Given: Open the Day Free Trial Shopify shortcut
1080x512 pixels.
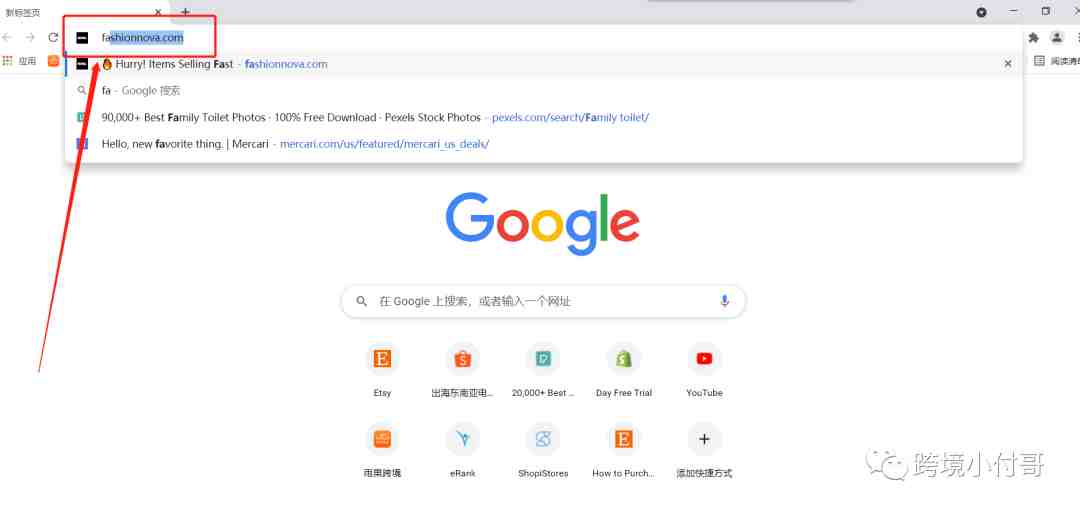Looking at the screenshot, I should click(x=623, y=371).
